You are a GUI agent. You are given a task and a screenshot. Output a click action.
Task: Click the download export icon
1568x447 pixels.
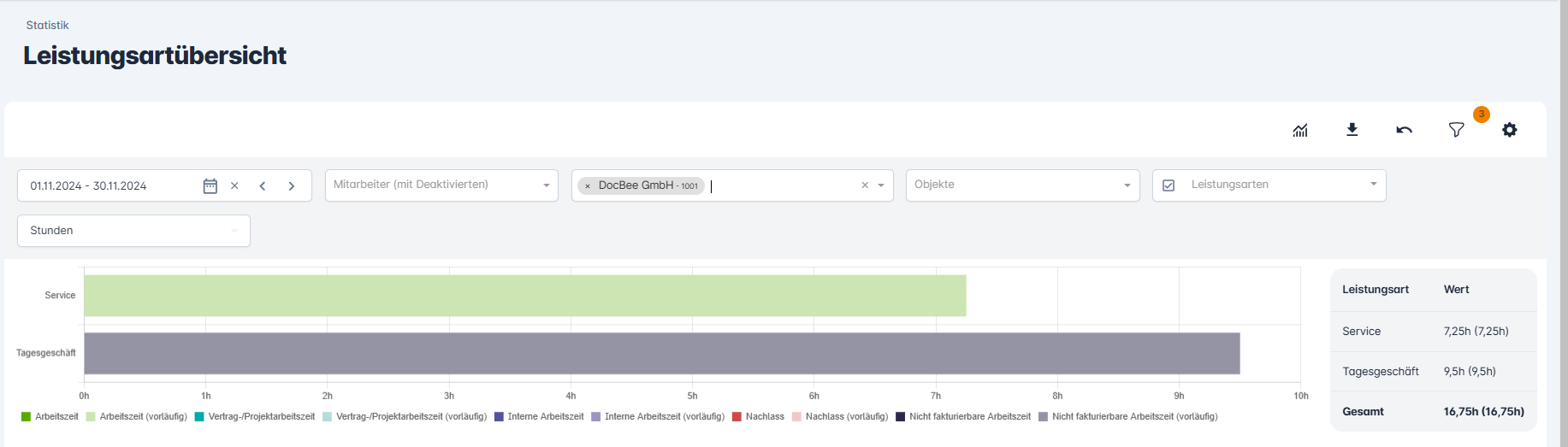coord(1352,130)
